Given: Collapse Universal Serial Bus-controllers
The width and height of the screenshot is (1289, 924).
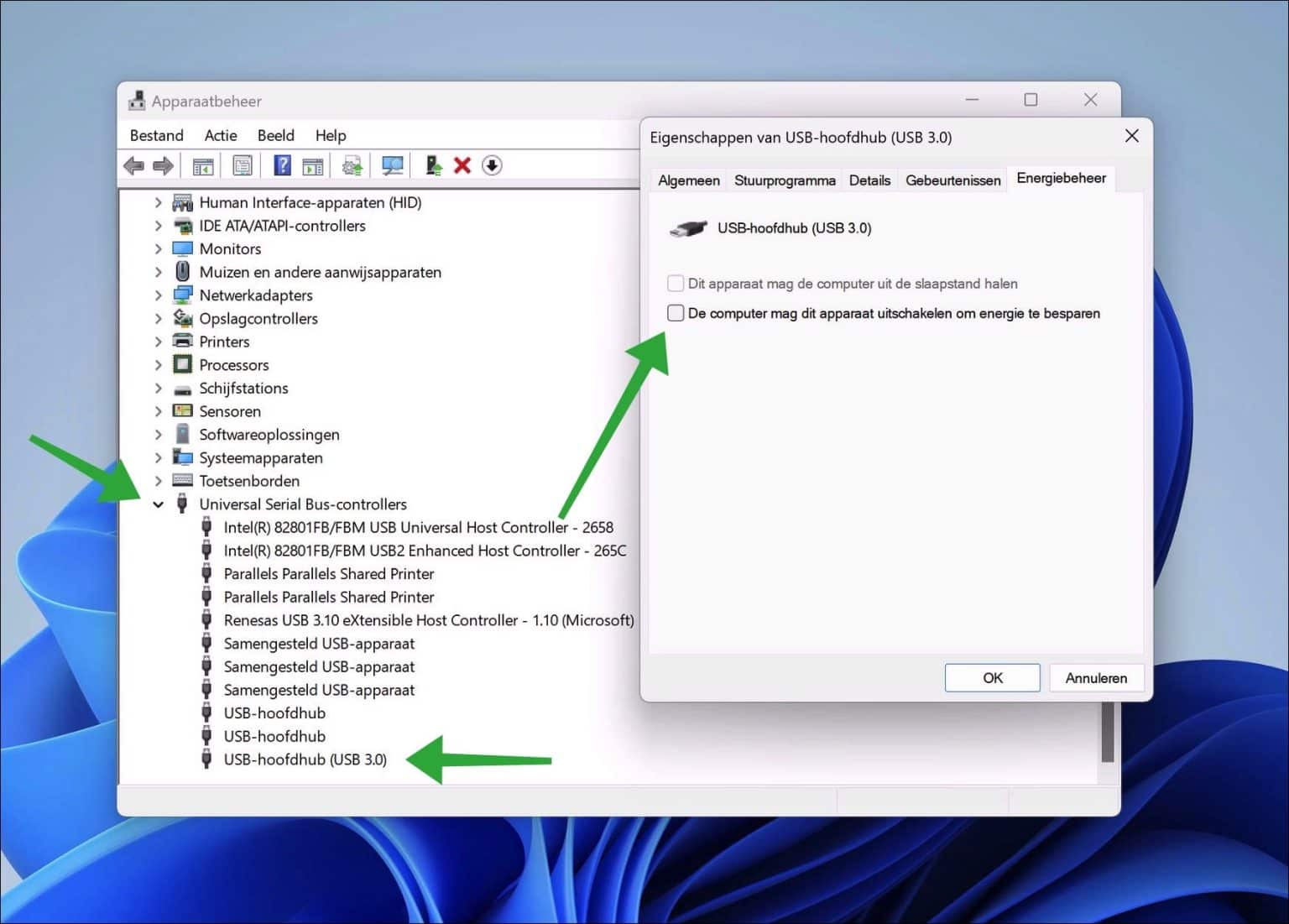Looking at the screenshot, I should click(159, 504).
